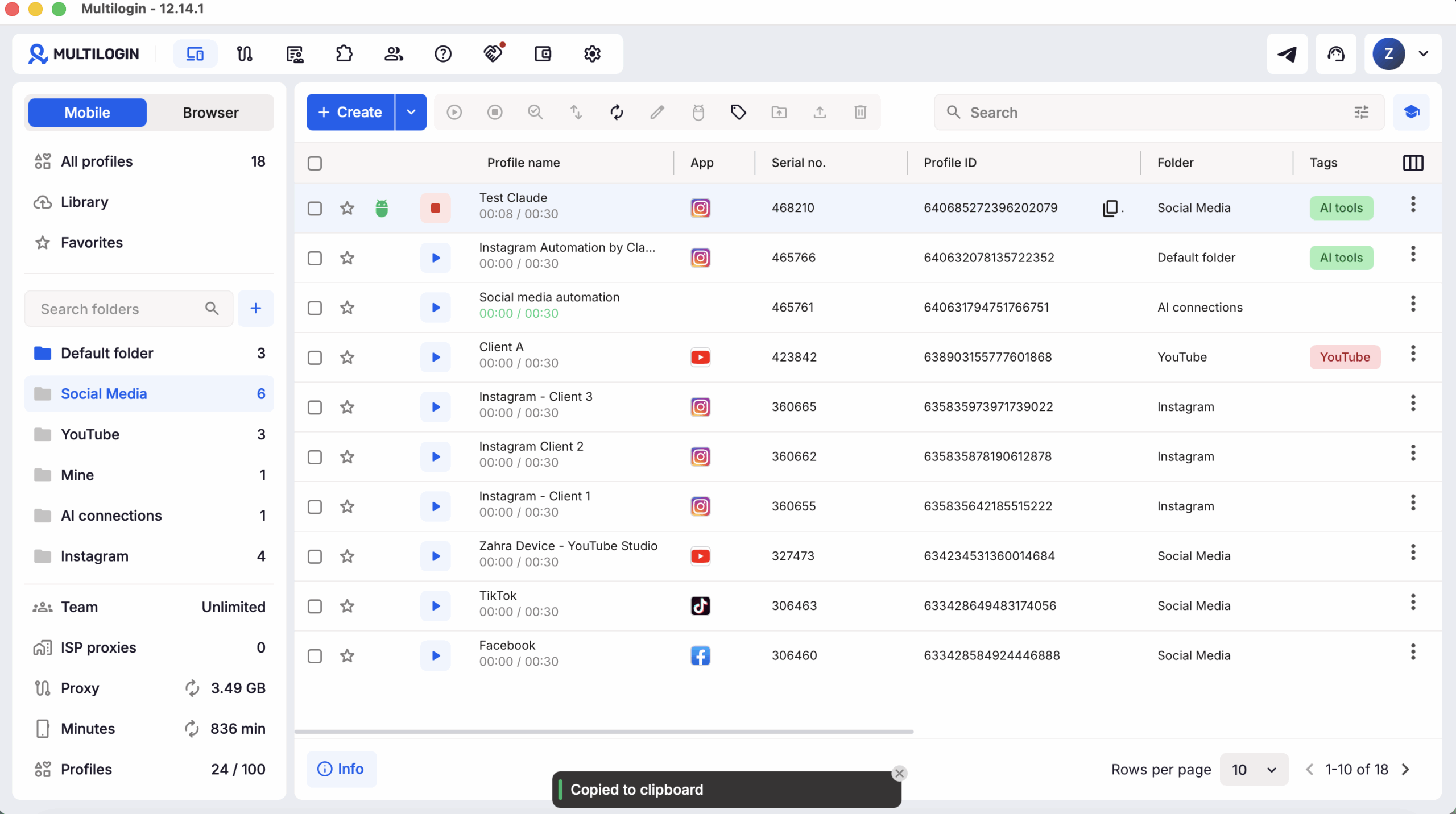Open the help question mark icon
This screenshot has width=1456, height=814.
(443, 54)
